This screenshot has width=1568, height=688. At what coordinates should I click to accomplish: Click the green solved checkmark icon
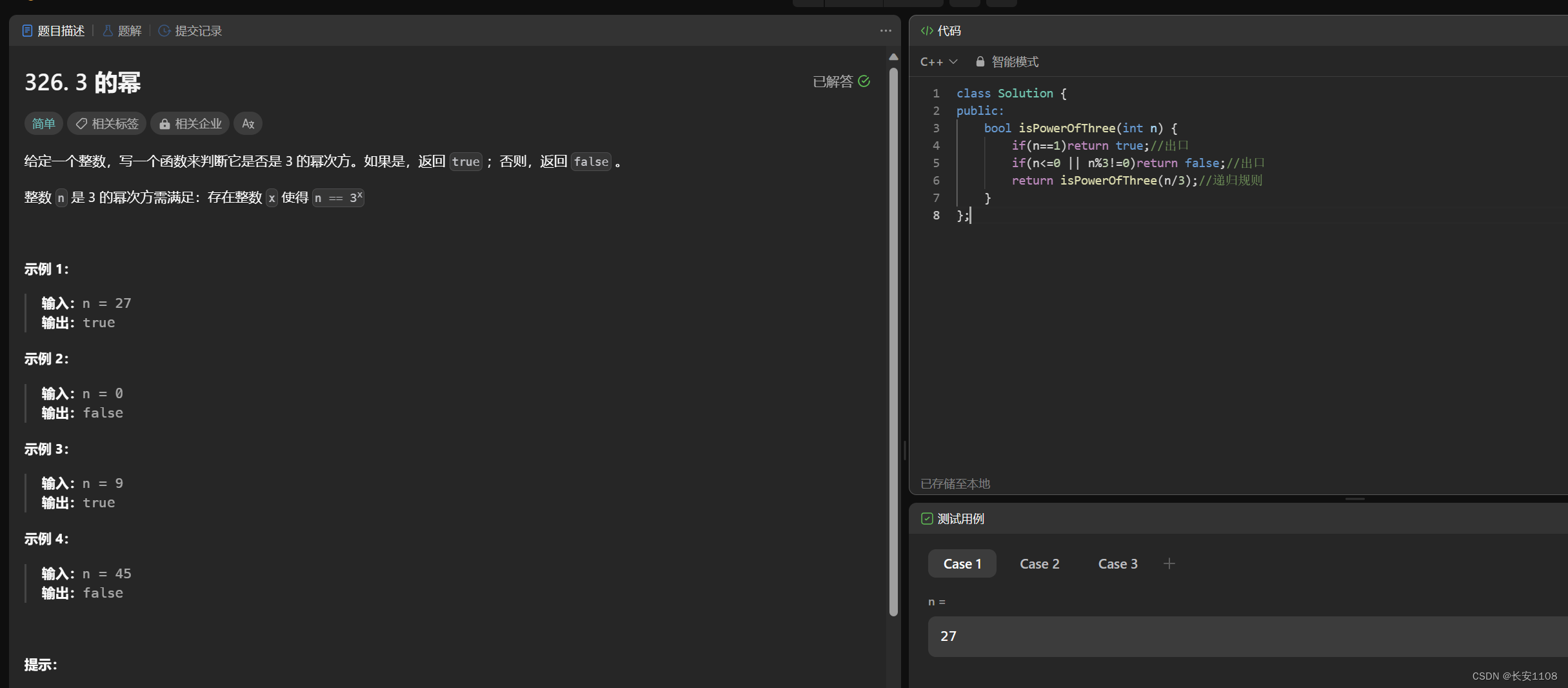[864, 81]
